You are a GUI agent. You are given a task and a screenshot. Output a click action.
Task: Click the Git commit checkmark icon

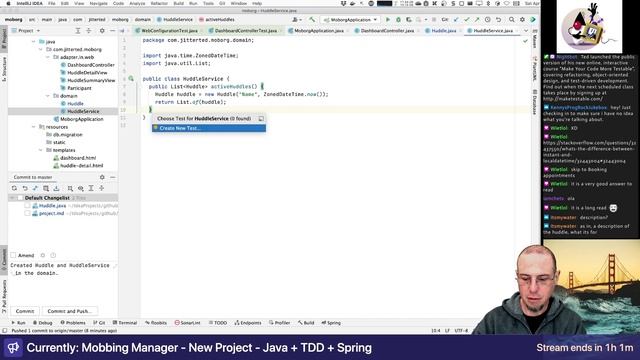[x=467, y=20]
